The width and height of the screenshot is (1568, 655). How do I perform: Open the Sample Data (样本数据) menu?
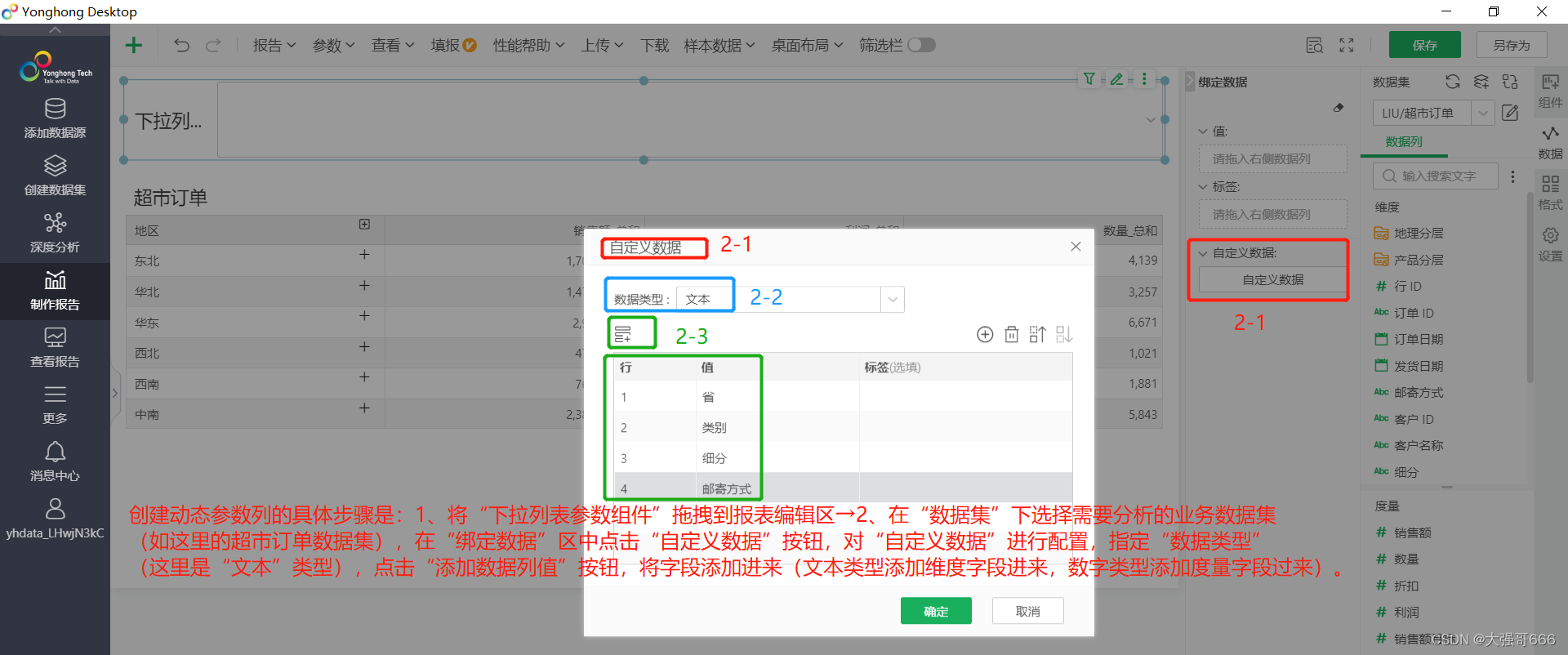(x=719, y=45)
